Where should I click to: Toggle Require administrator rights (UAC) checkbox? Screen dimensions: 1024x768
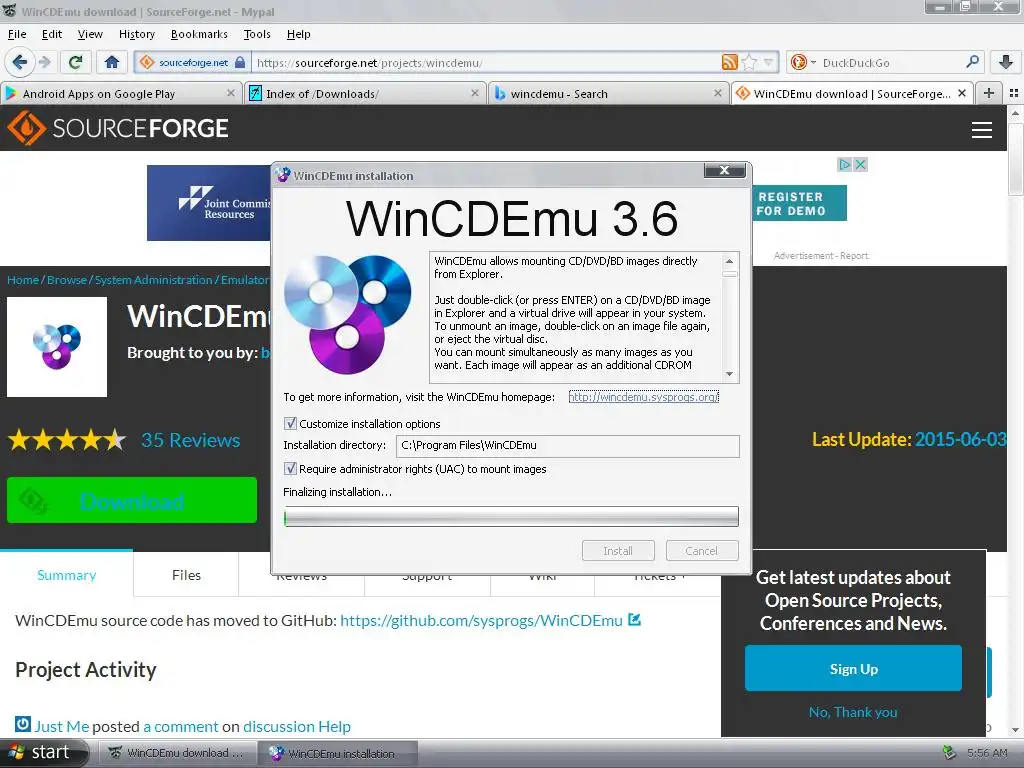click(x=291, y=468)
